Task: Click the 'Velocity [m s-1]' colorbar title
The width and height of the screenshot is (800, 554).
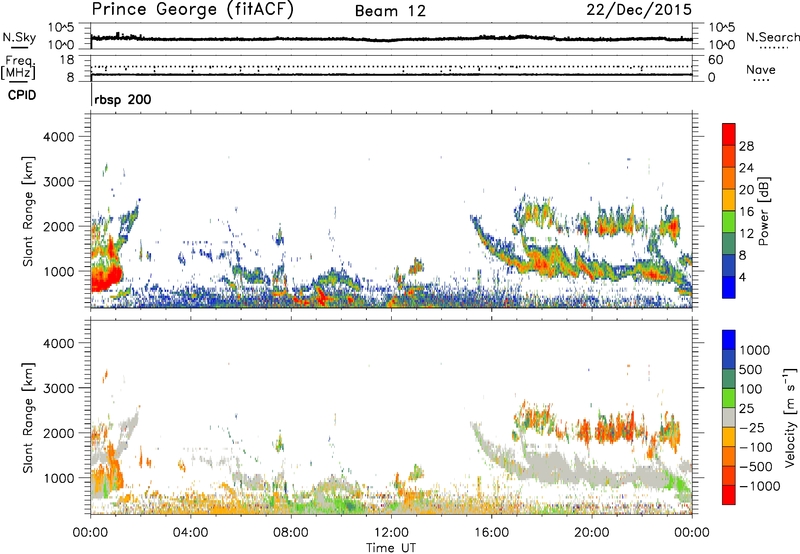Action: coord(790,417)
